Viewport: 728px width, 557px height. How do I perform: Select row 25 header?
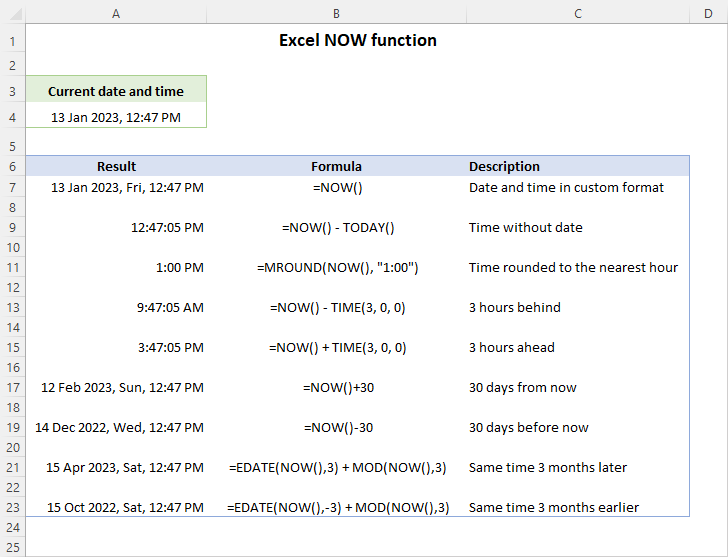pyautogui.click(x=13, y=548)
